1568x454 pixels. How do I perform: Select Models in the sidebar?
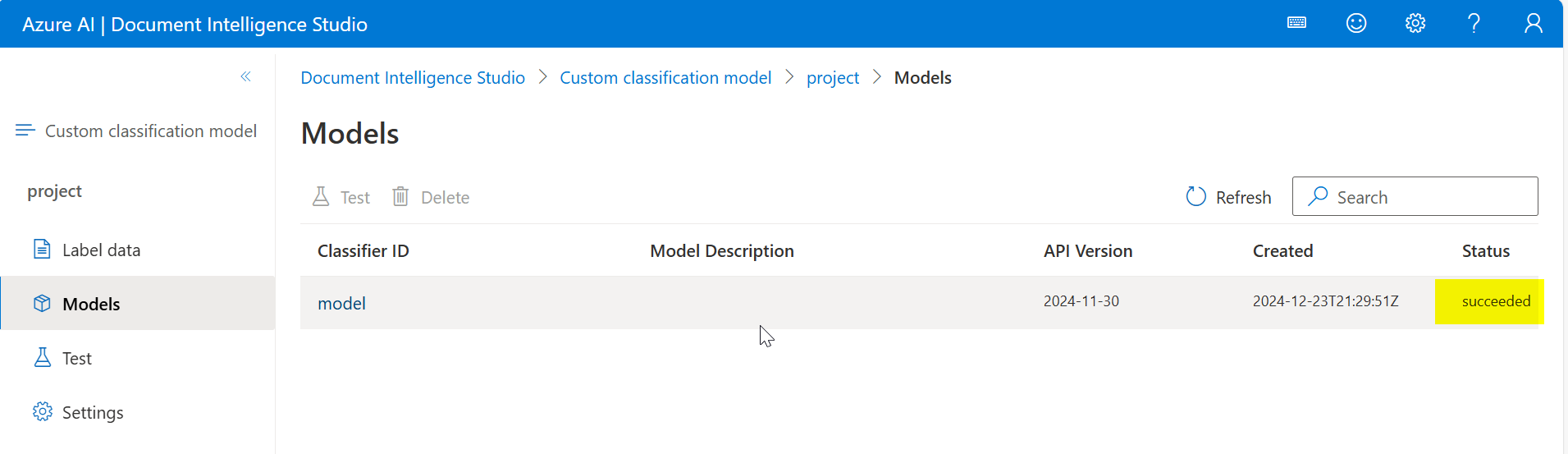[x=138, y=304]
